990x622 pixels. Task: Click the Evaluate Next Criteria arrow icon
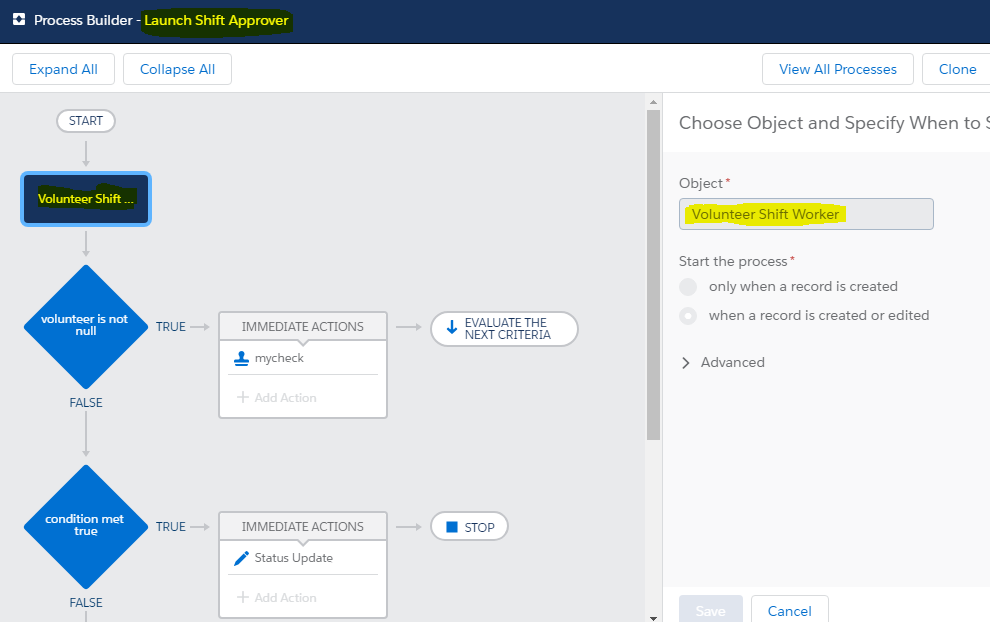pos(451,327)
